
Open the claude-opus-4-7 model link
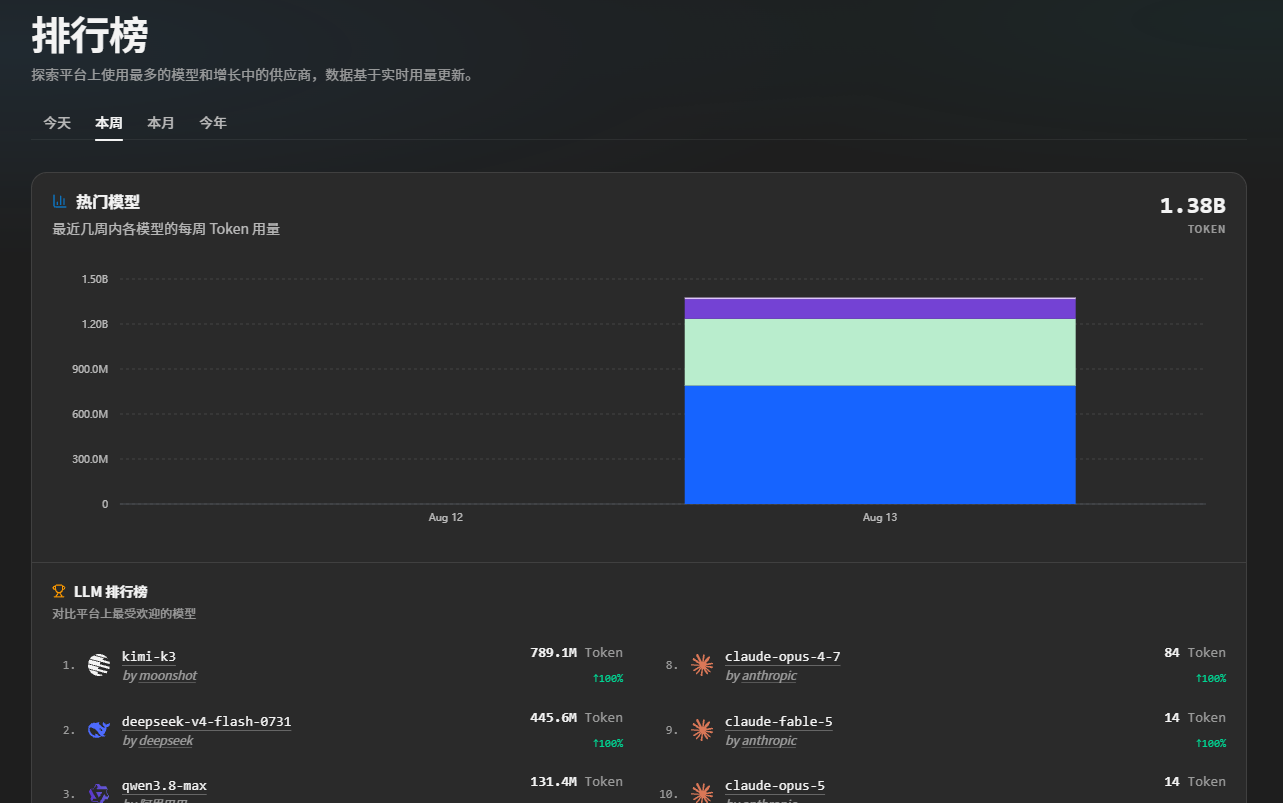tap(783, 657)
